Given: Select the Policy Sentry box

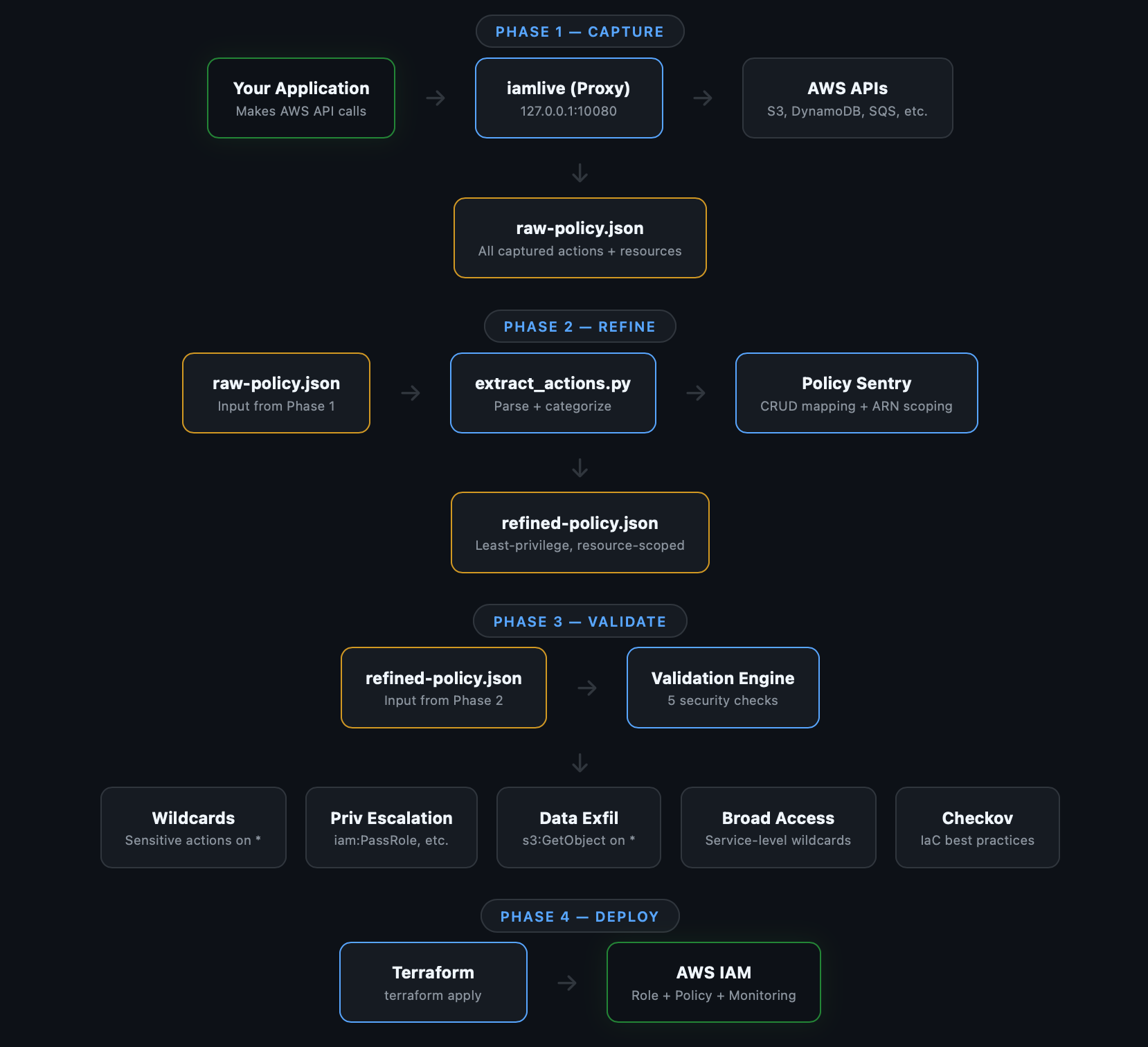Looking at the screenshot, I should (856, 393).
